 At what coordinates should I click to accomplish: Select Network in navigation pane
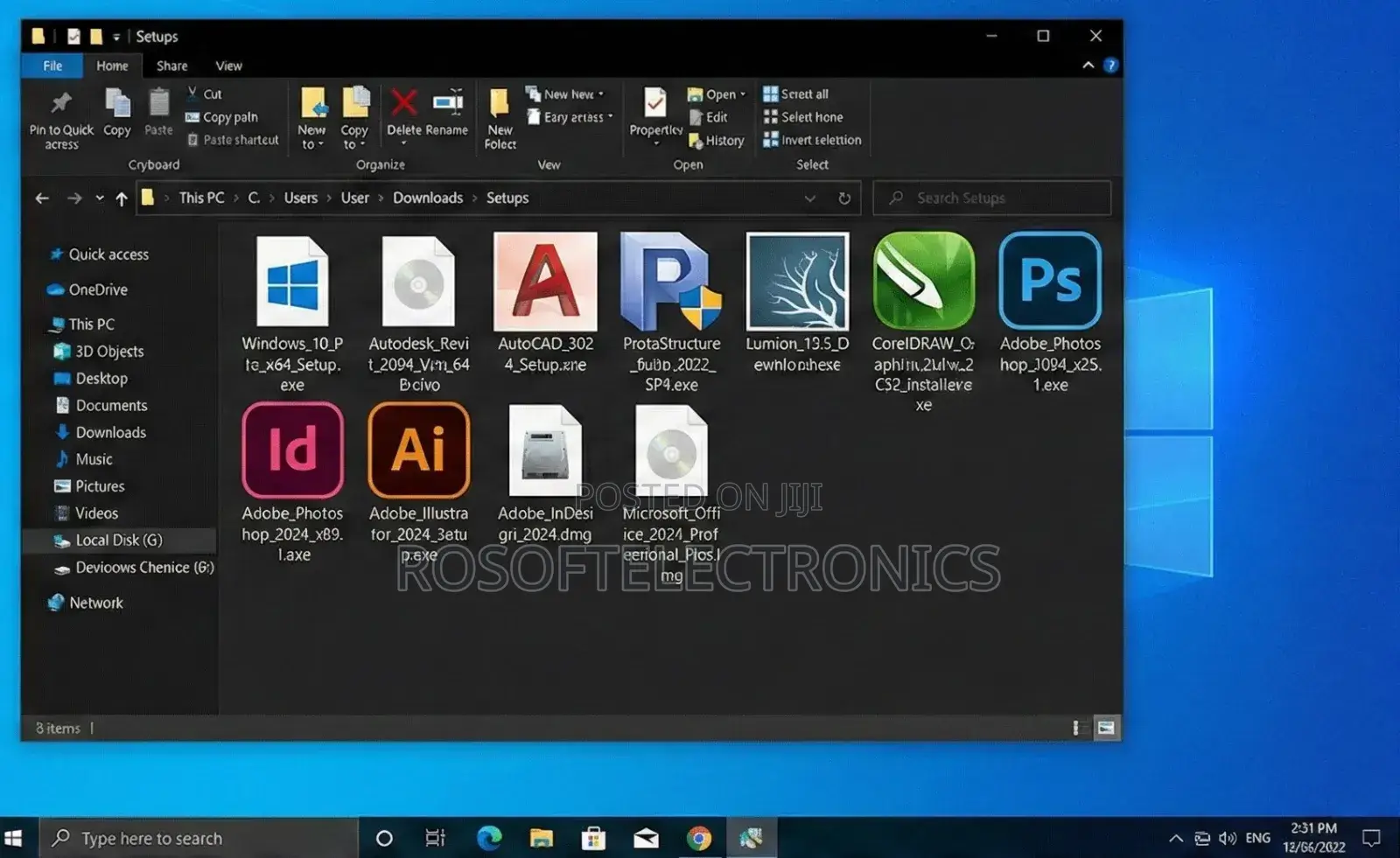point(85,602)
